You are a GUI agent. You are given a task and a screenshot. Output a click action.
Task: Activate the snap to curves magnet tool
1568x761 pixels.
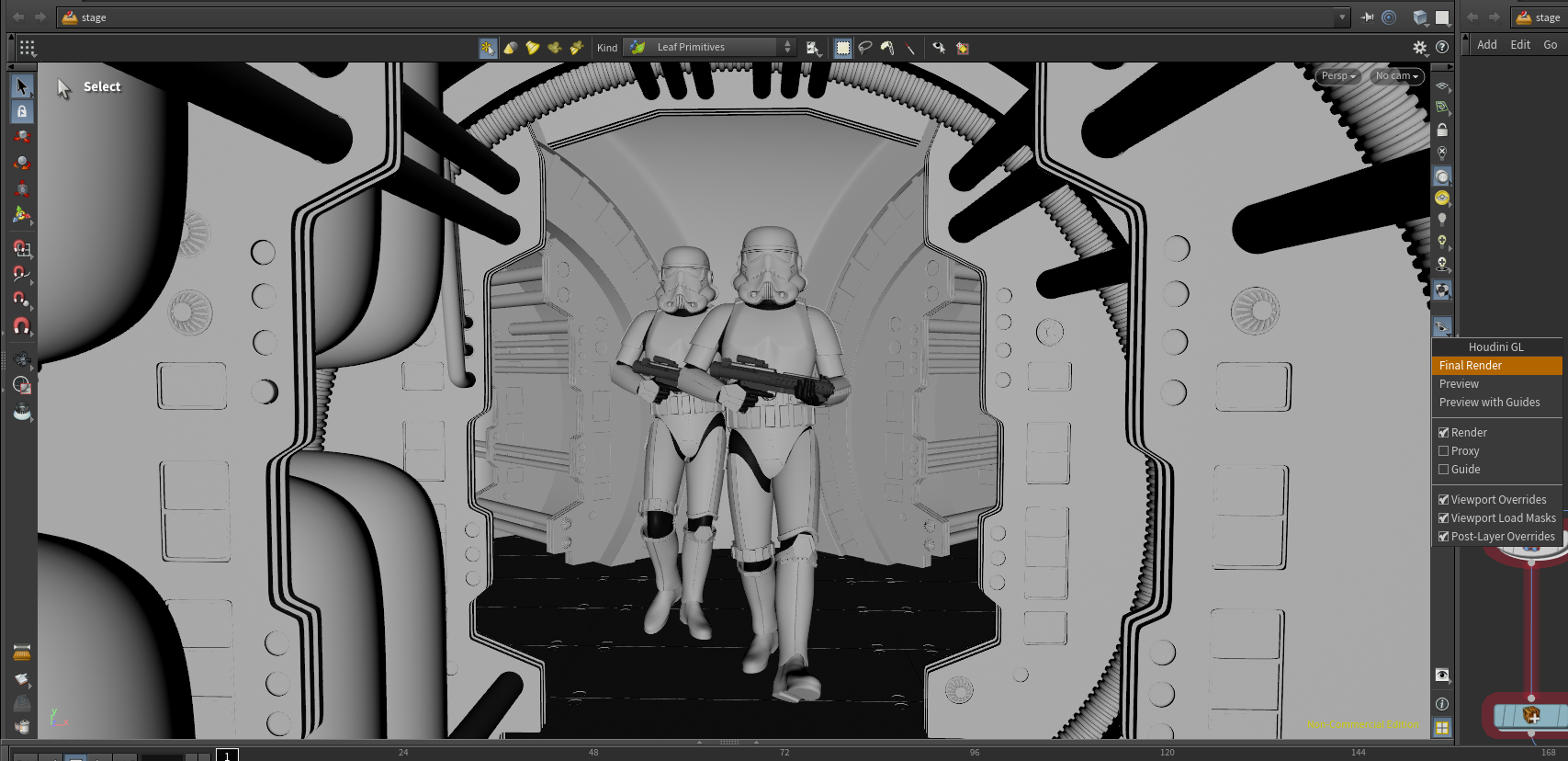pyautogui.click(x=22, y=274)
